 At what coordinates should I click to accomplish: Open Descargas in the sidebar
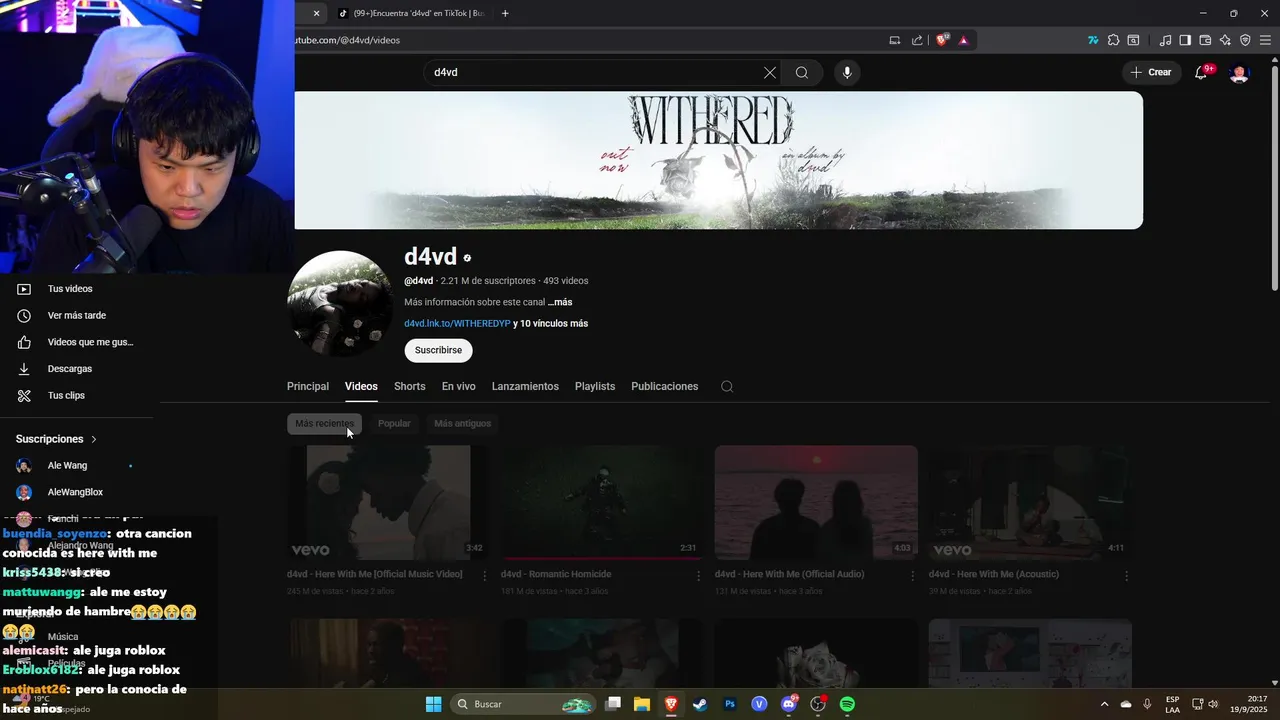[76, 369]
